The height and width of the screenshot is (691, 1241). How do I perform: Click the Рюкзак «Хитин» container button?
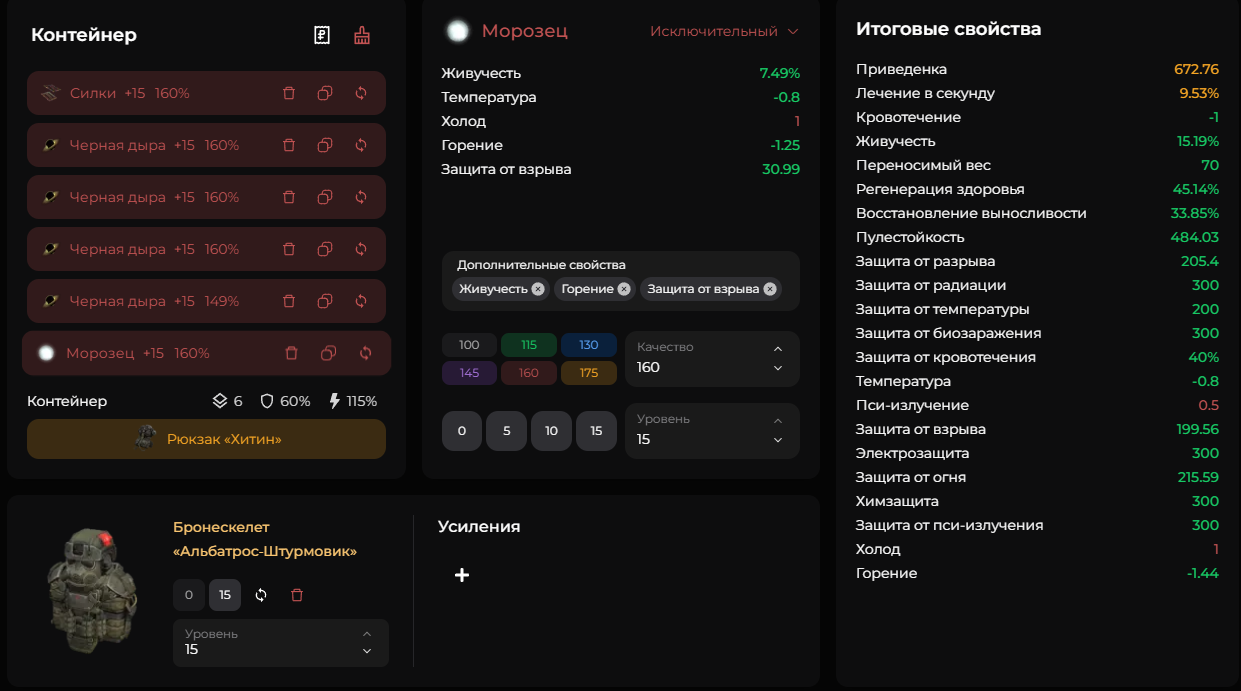[x=206, y=439]
